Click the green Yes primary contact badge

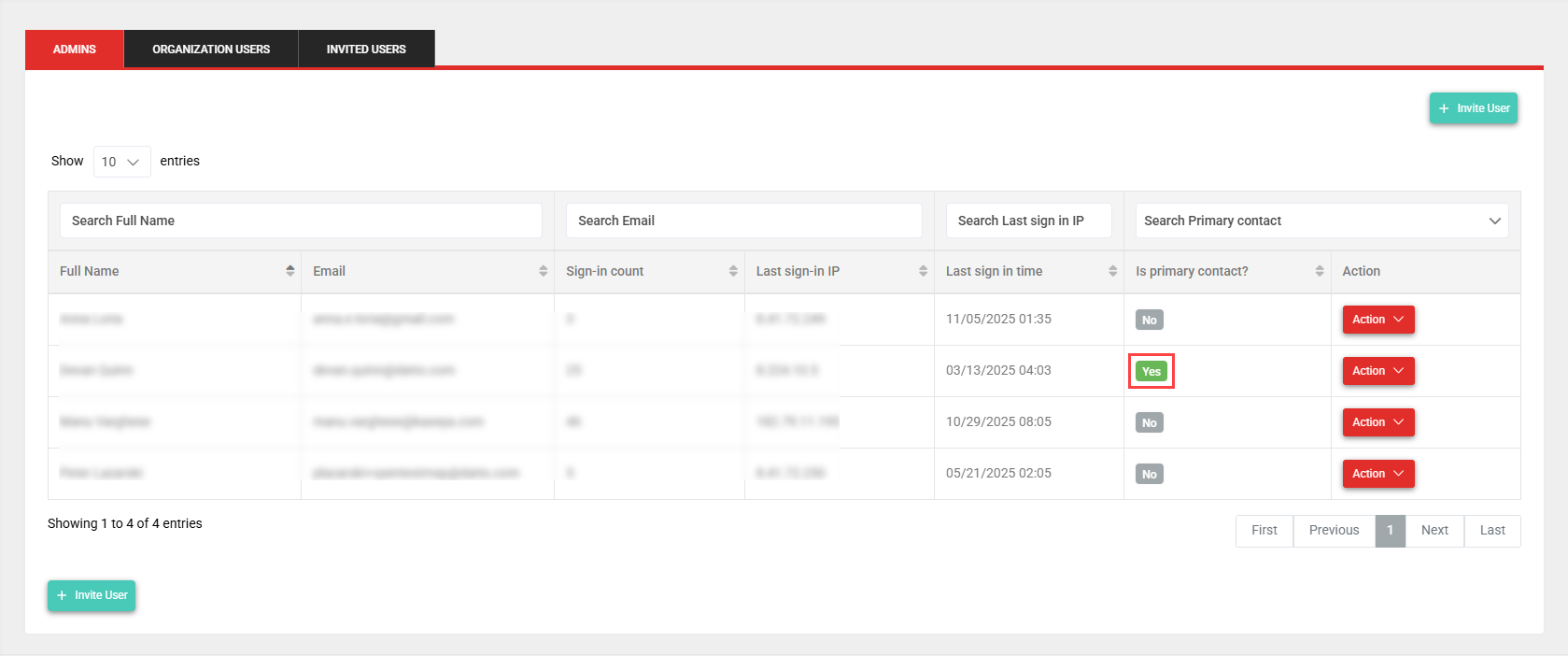pos(1151,371)
